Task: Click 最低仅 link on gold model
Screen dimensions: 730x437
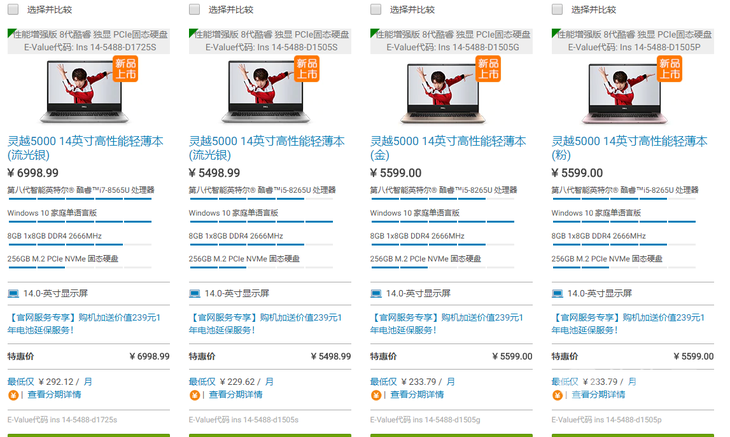Action: 384,382
